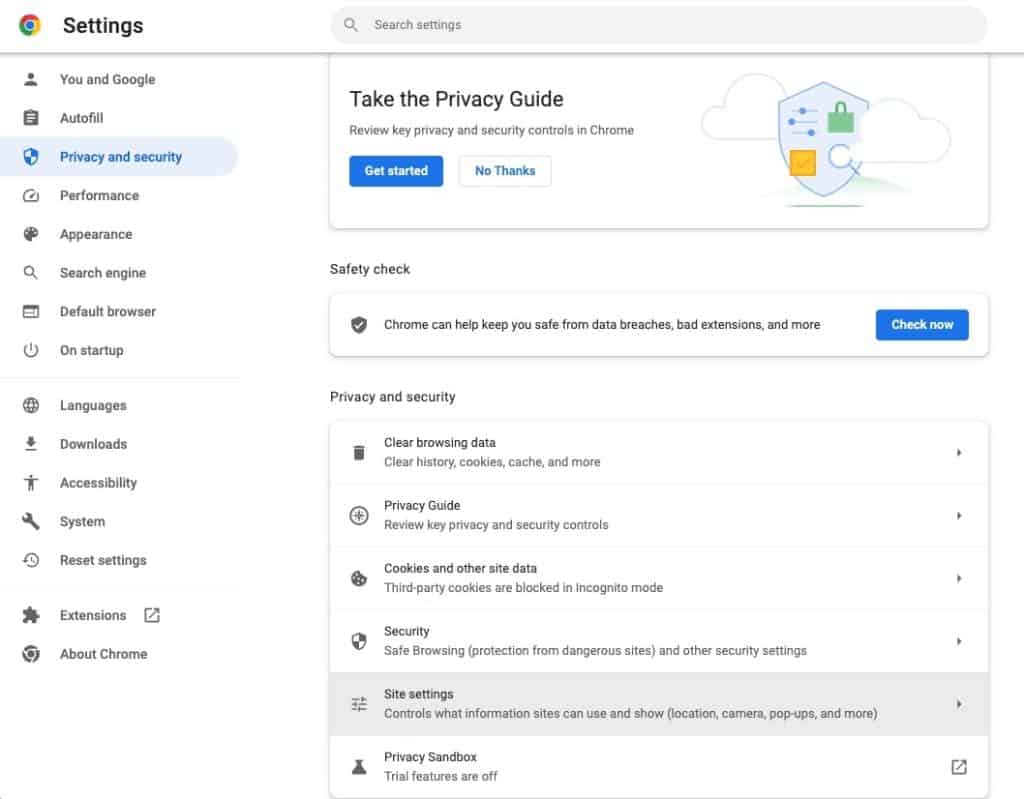Click the palette icon for Appearance
The width and height of the screenshot is (1024, 799).
[31, 234]
